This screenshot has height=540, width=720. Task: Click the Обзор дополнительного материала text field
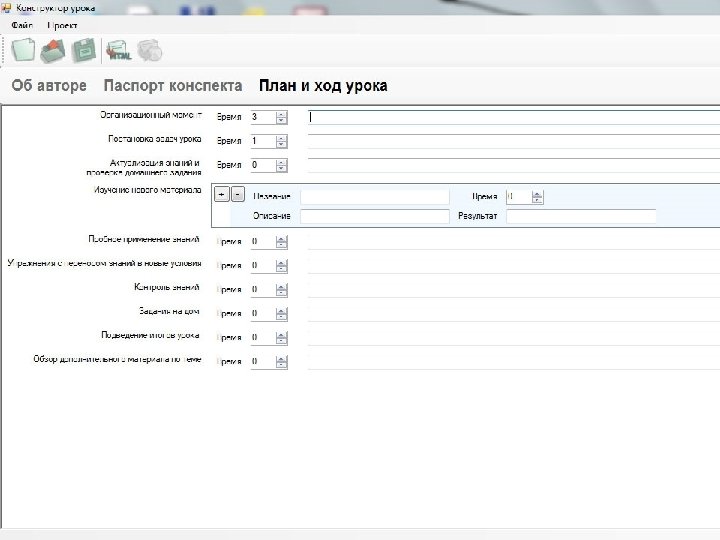(x=514, y=361)
